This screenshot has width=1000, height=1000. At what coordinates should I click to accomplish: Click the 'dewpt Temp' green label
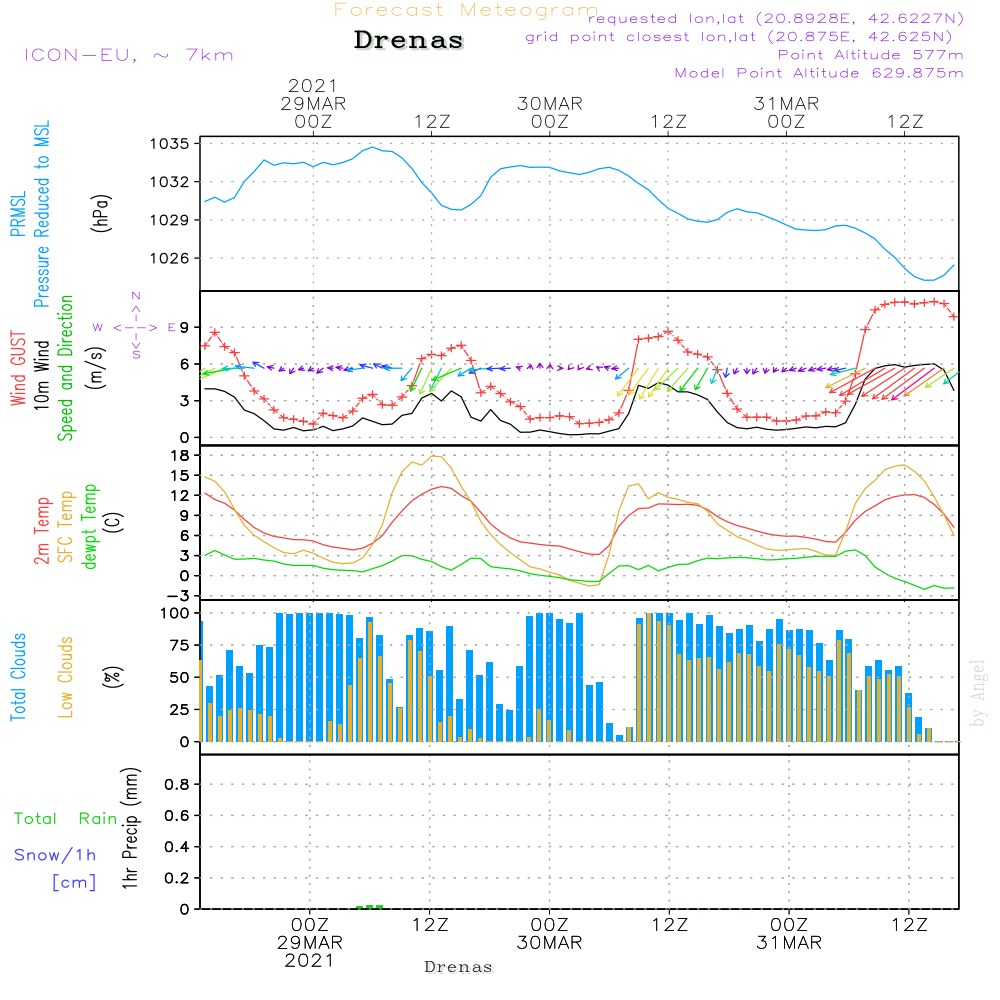pyautogui.click(x=89, y=527)
